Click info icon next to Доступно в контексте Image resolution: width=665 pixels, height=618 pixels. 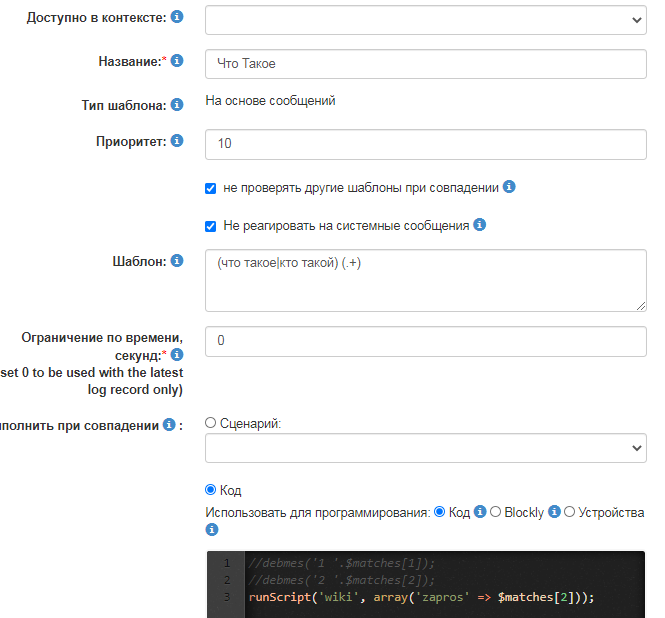[x=177, y=18]
